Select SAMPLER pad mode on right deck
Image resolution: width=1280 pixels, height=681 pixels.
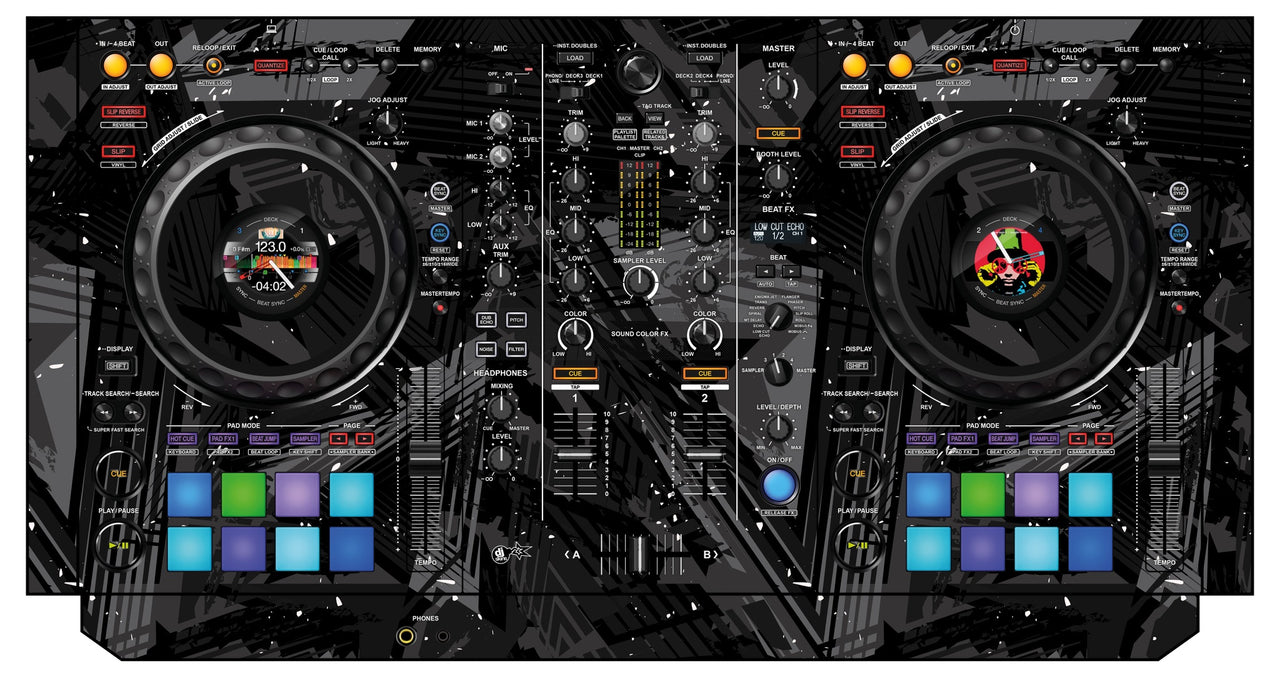[1043, 438]
